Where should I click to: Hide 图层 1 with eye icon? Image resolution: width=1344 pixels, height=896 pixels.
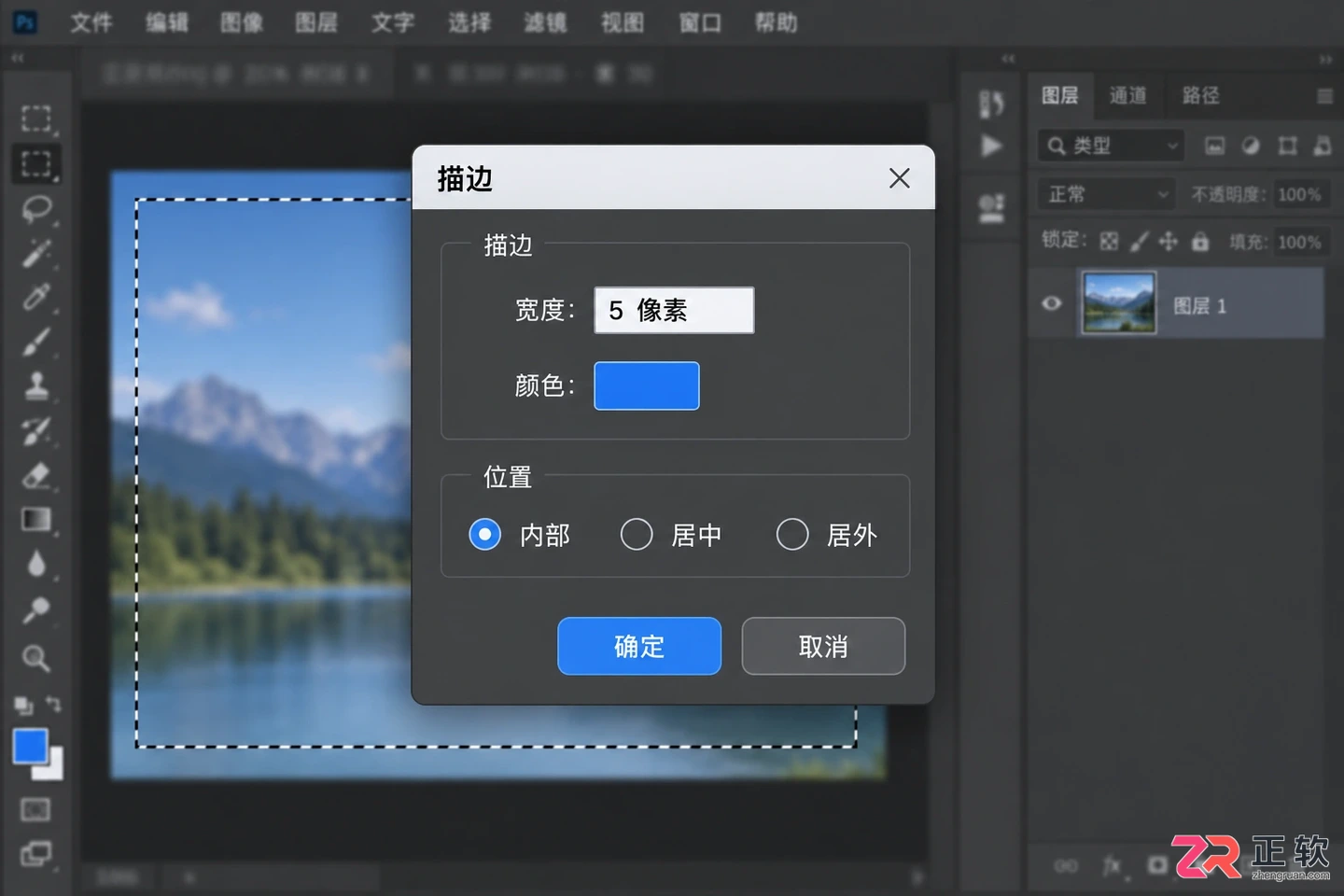click(1051, 303)
